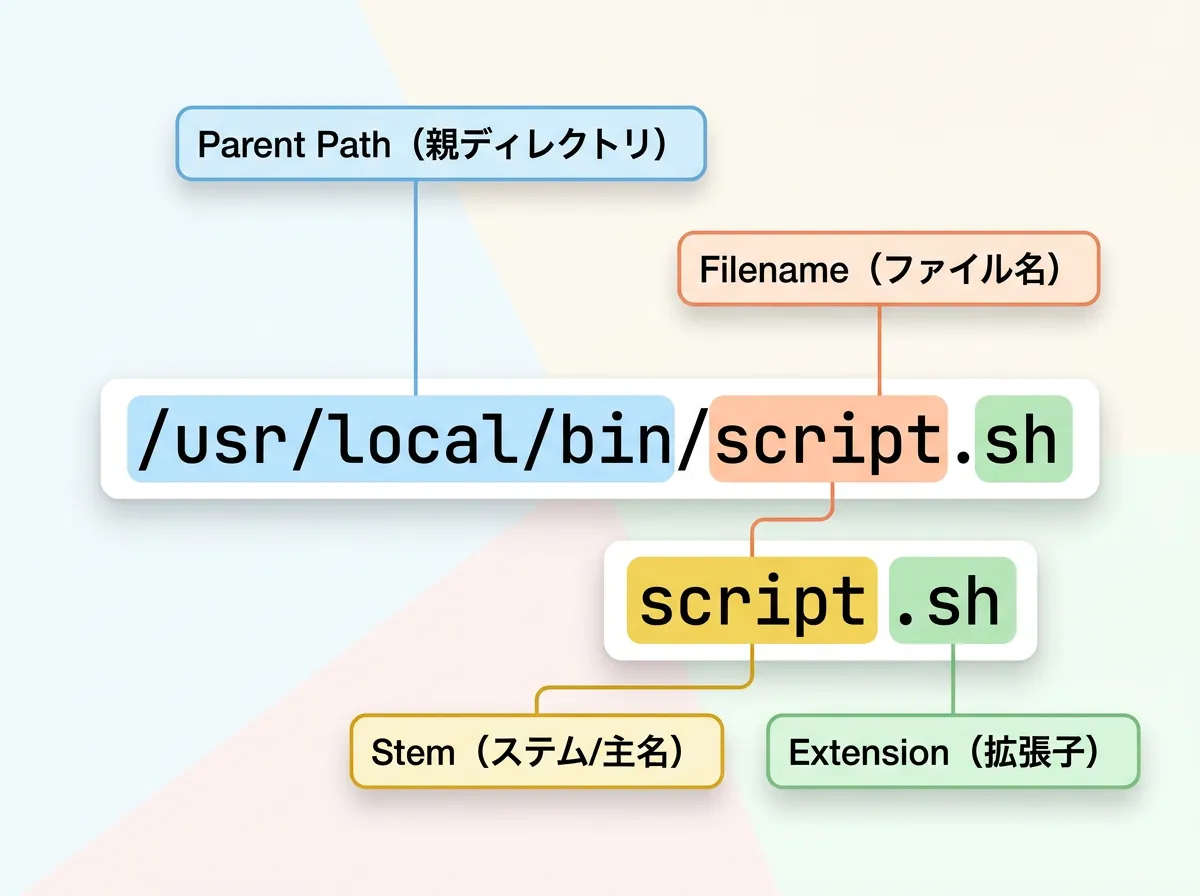Click the green .sh block in lower box
The image size is (1200, 896).
[952, 601]
